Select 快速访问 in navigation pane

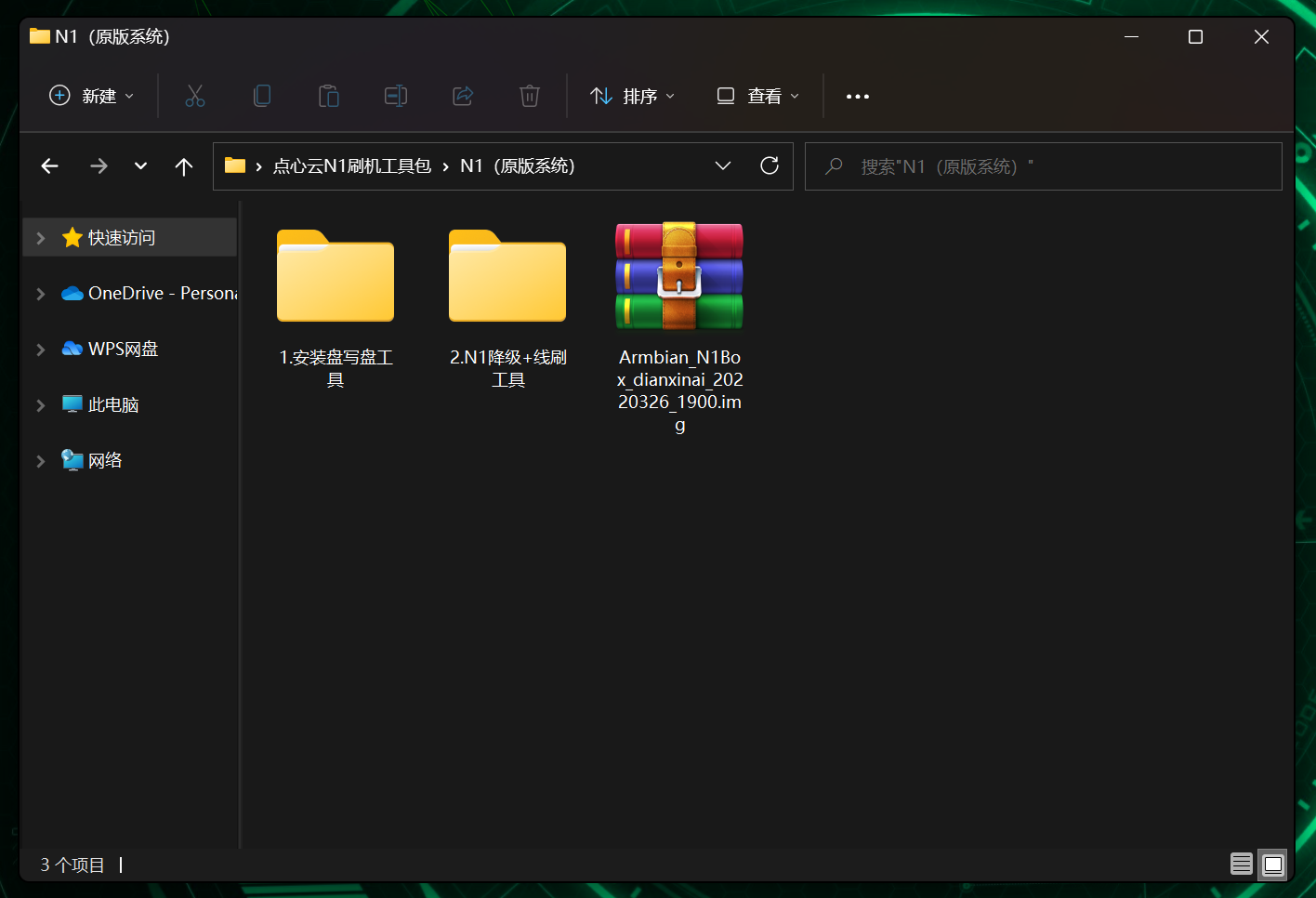(x=130, y=238)
